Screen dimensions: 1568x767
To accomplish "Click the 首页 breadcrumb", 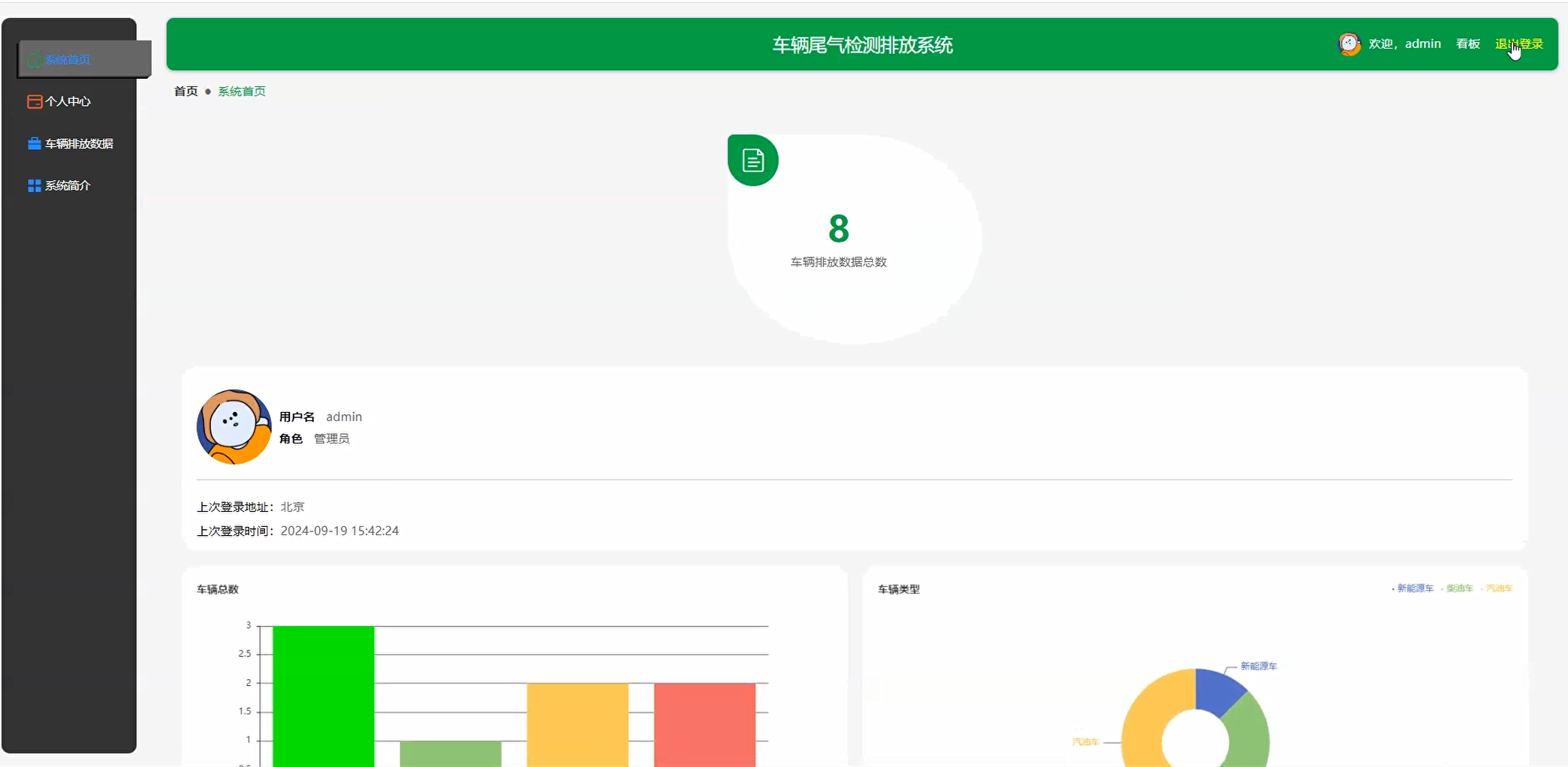I will (185, 91).
